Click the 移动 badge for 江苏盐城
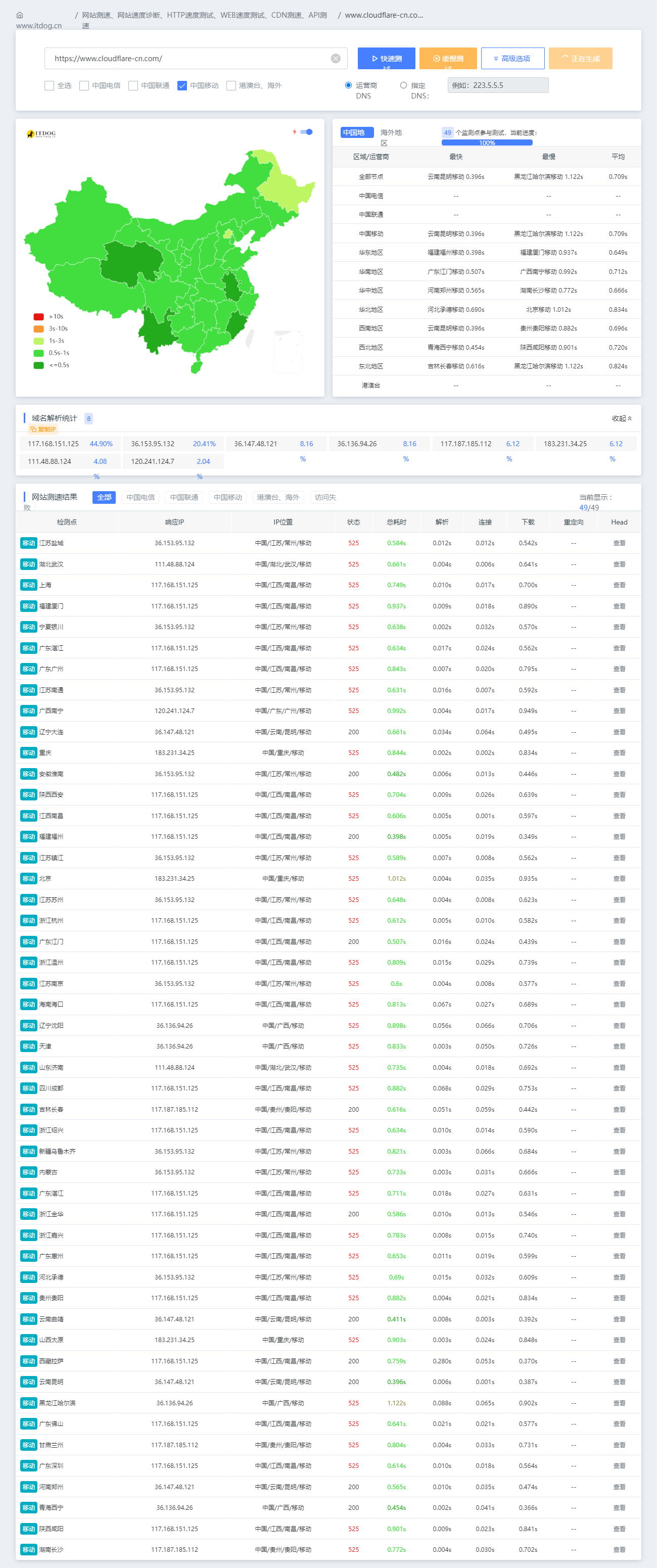The image size is (657, 1568). pyautogui.click(x=29, y=543)
